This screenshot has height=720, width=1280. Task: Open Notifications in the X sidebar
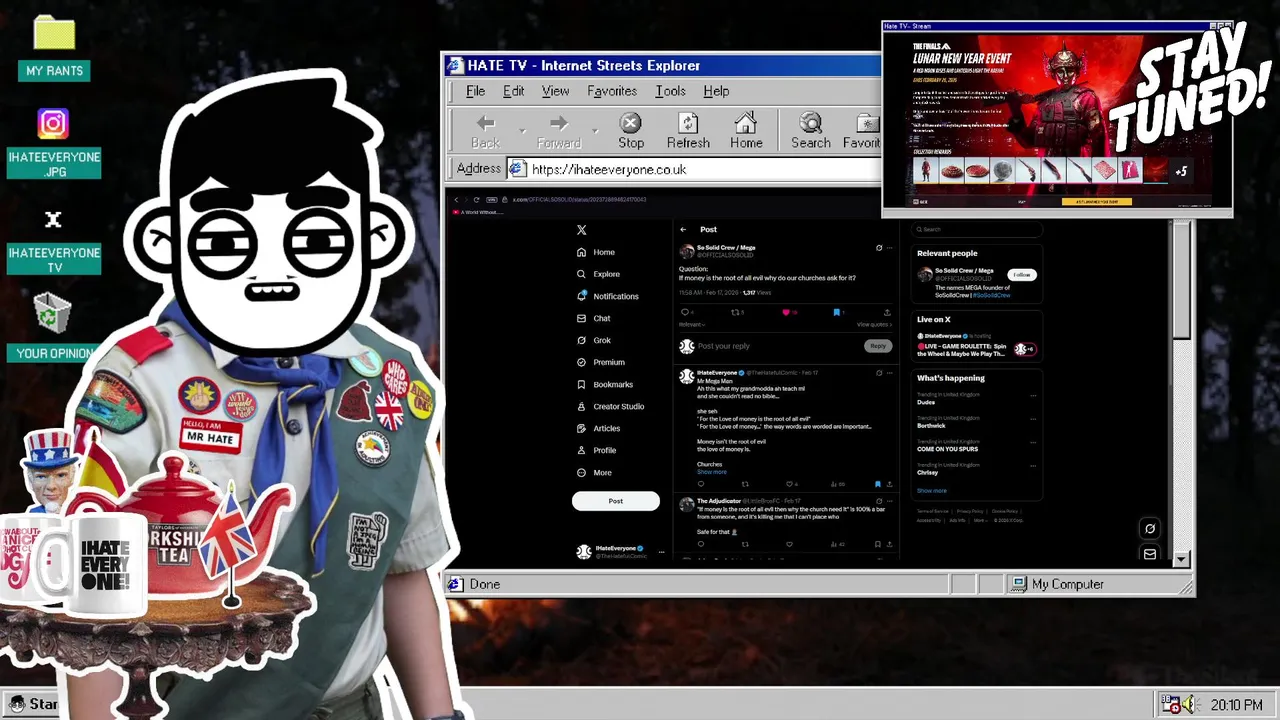607,296
